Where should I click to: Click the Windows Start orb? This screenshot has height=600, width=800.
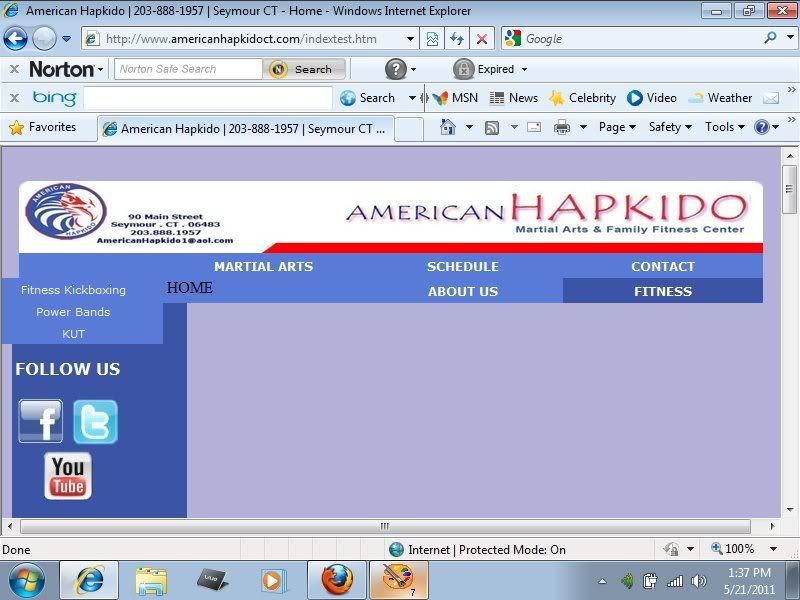click(x=27, y=581)
